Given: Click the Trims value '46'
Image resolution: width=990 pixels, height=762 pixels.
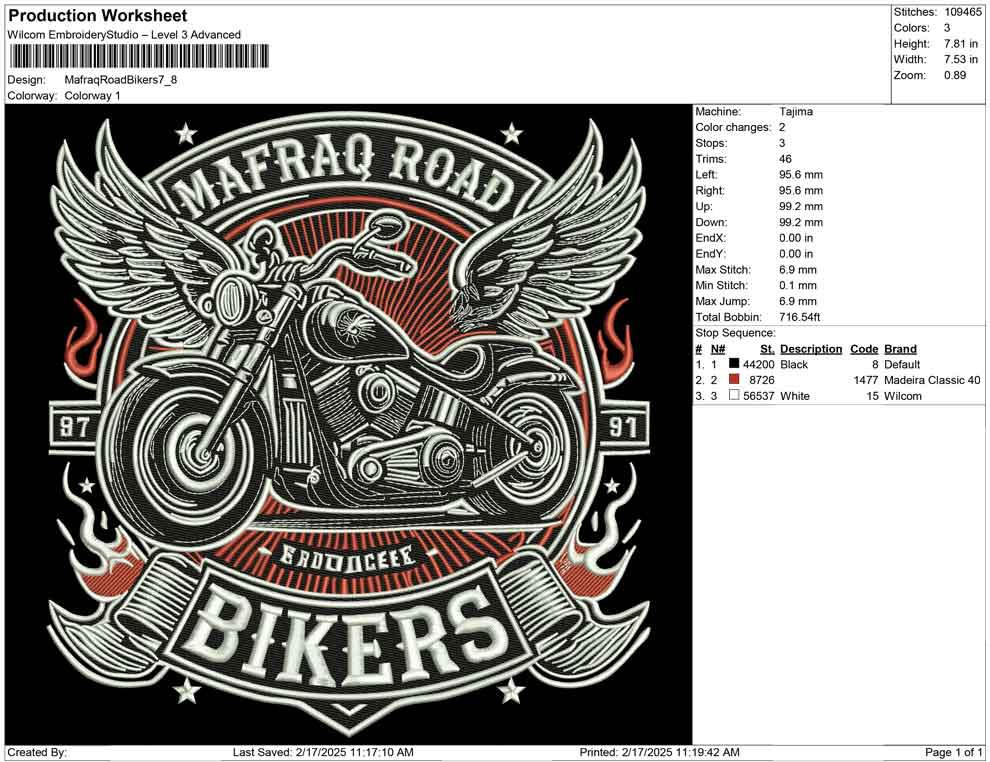Looking at the screenshot, I should pyautogui.click(x=785, y=159).
